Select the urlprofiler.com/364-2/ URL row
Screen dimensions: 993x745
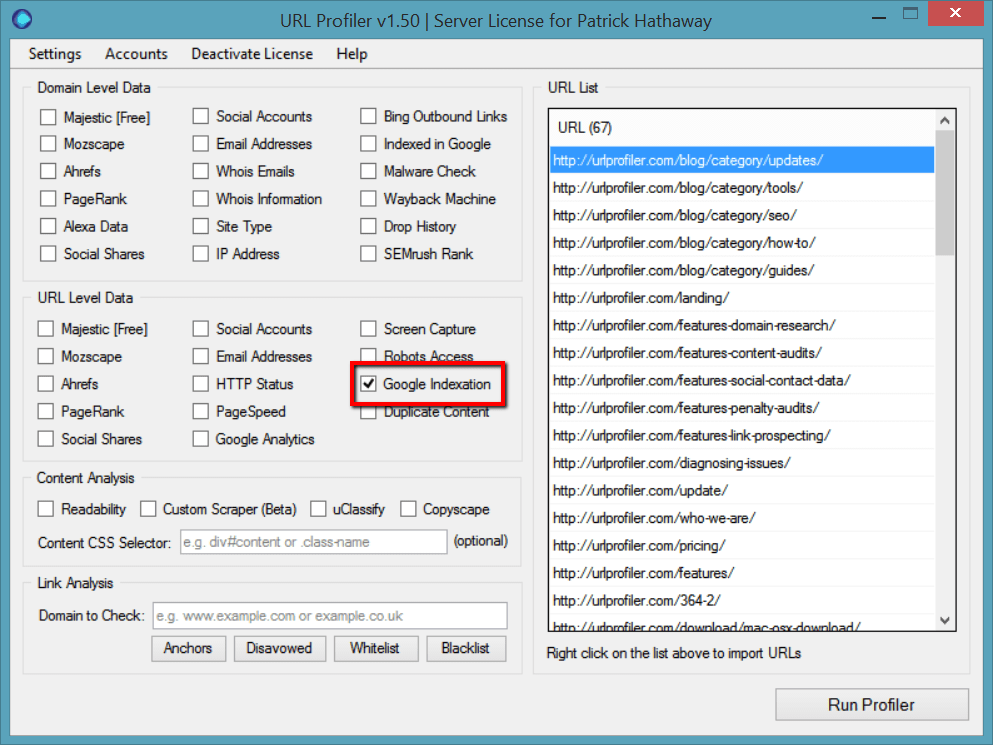pos(742,601)
